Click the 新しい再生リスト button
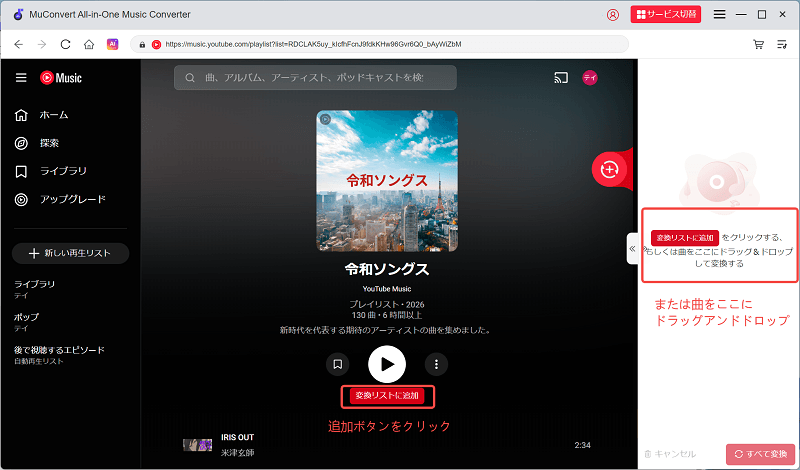The width and height of the screenshot is (800, 470). click(x=70, y=253)
